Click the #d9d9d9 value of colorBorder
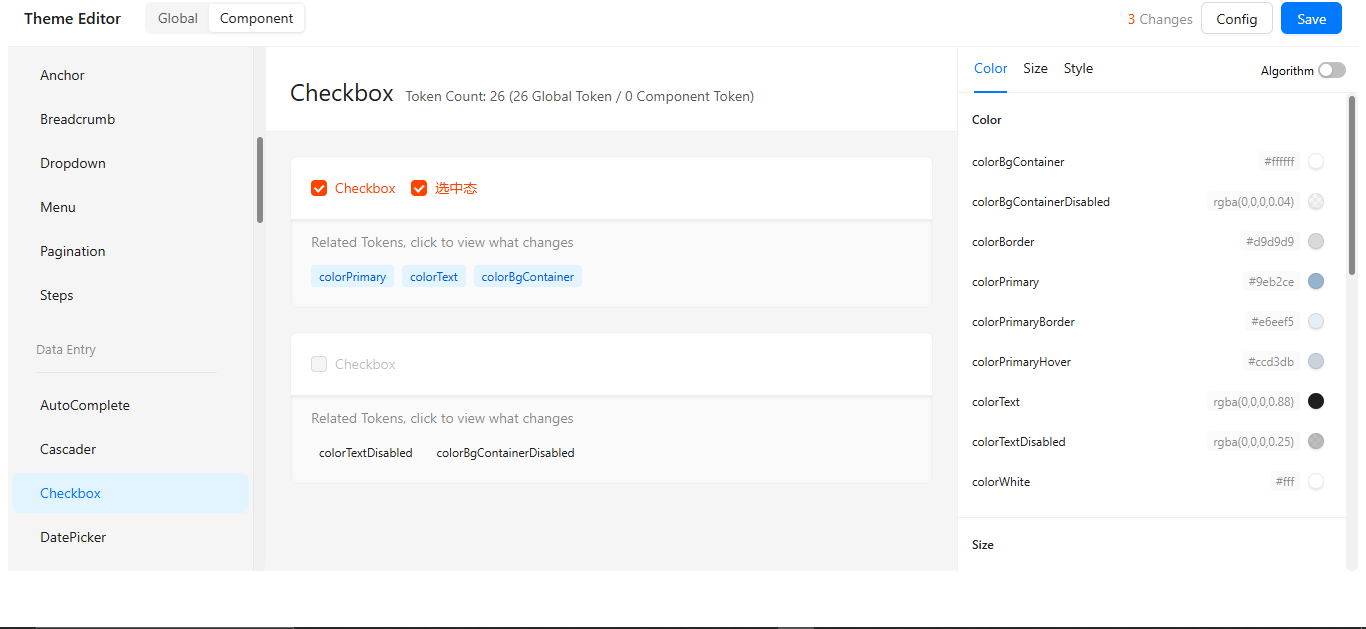Viewport: 1366px width, 629px height. [1270, 241]
